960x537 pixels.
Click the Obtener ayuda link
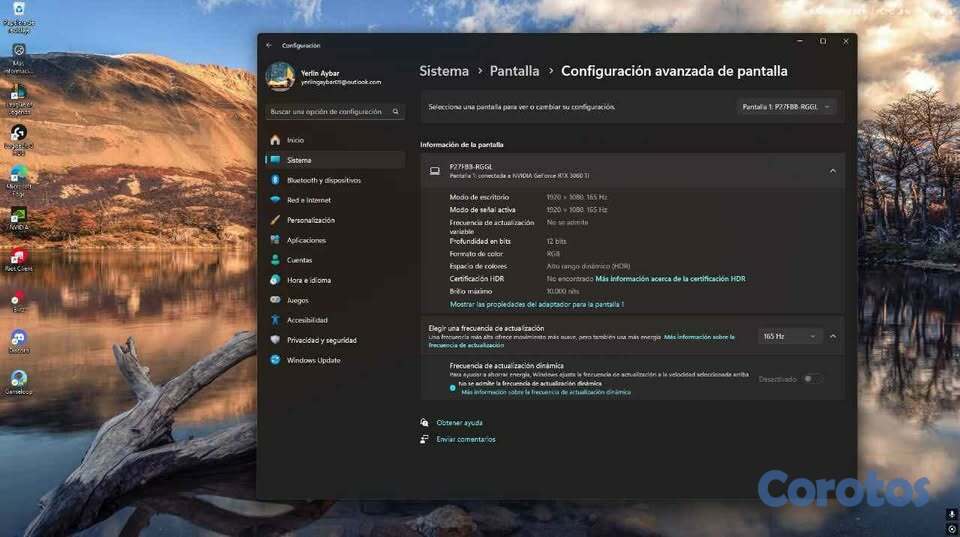click(x=459, y=423)
